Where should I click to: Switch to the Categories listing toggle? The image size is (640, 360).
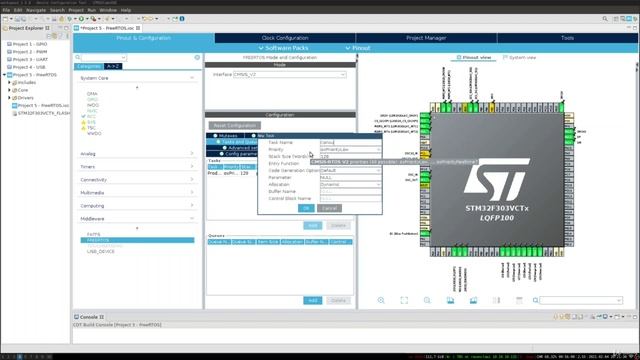point(89,66)
